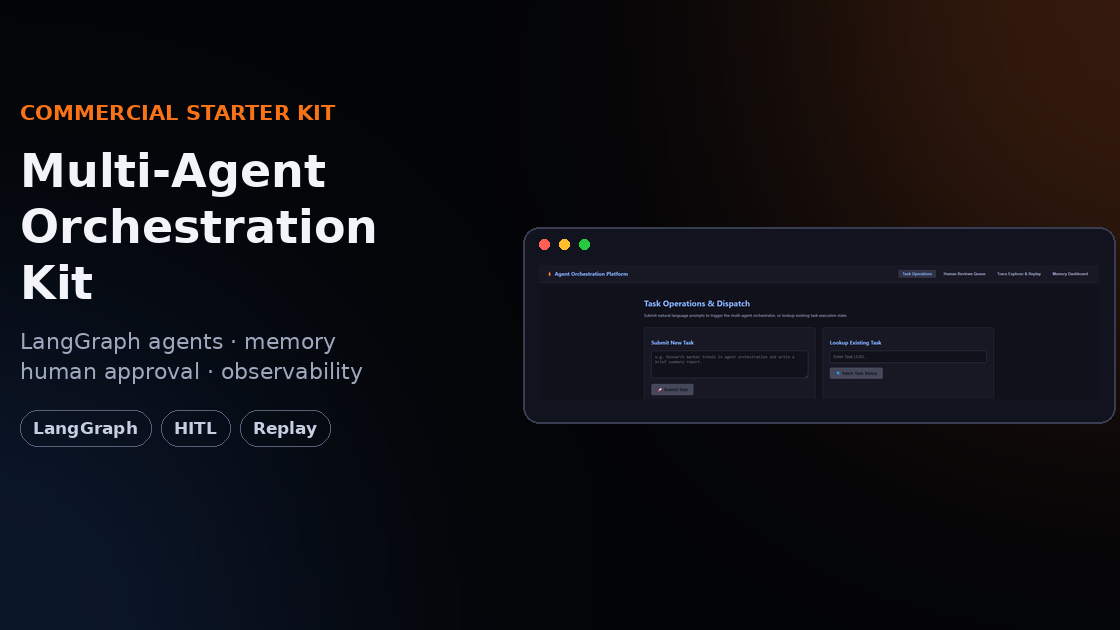
Task: Click the "Multi-Agent Orchestration Kit" headline
Action: tap(199, 226)
